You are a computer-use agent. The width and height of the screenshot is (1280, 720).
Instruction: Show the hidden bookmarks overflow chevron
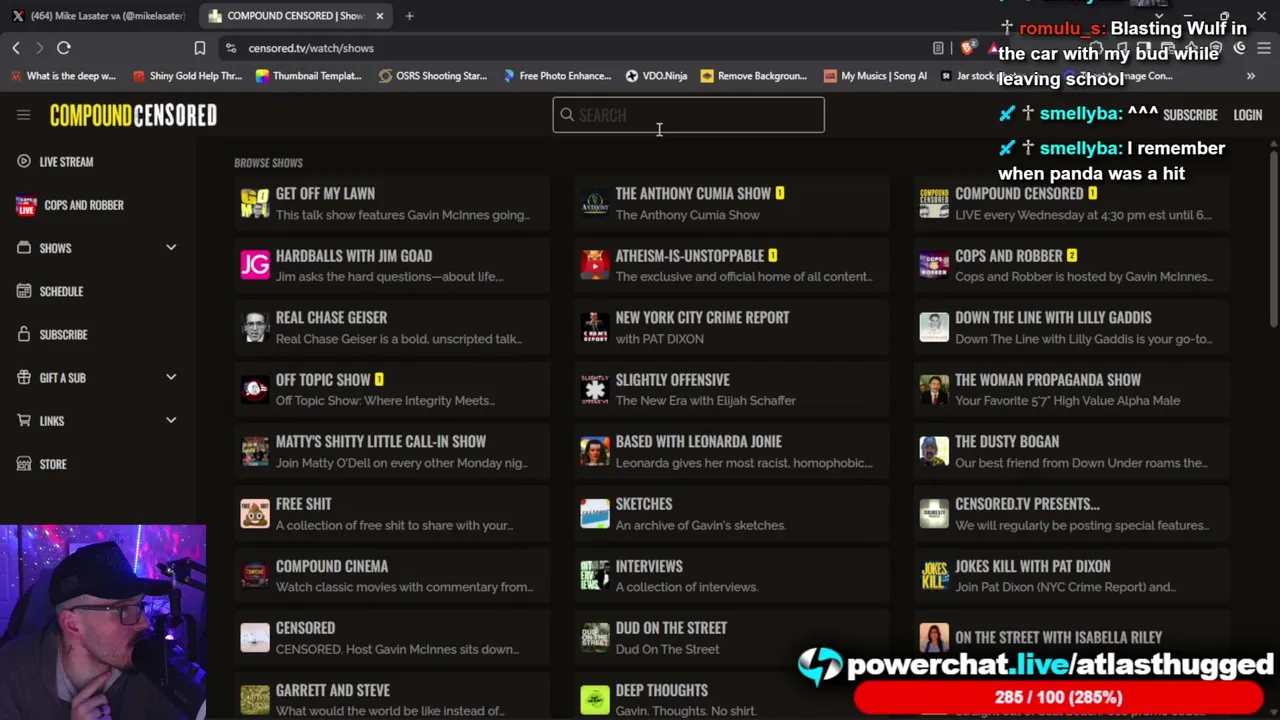pyautogui.click(x=1250, y=76)
